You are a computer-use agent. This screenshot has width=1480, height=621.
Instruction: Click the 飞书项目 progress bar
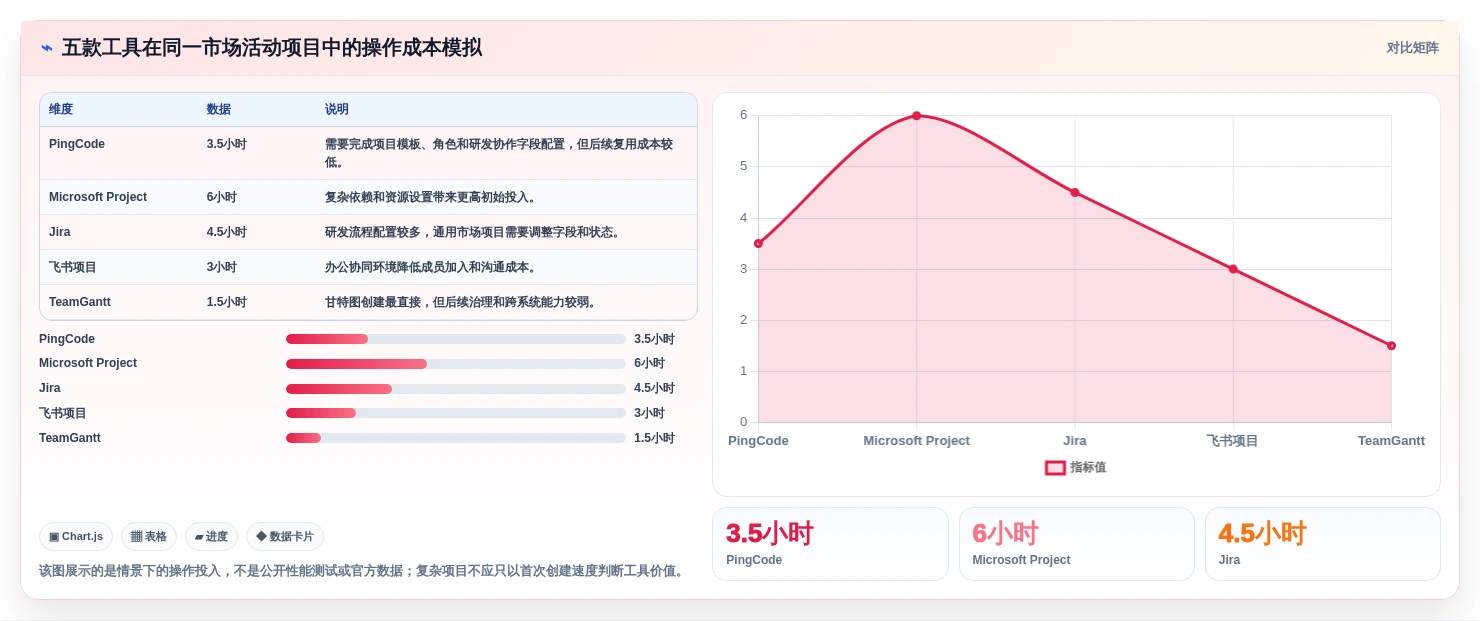456,413
